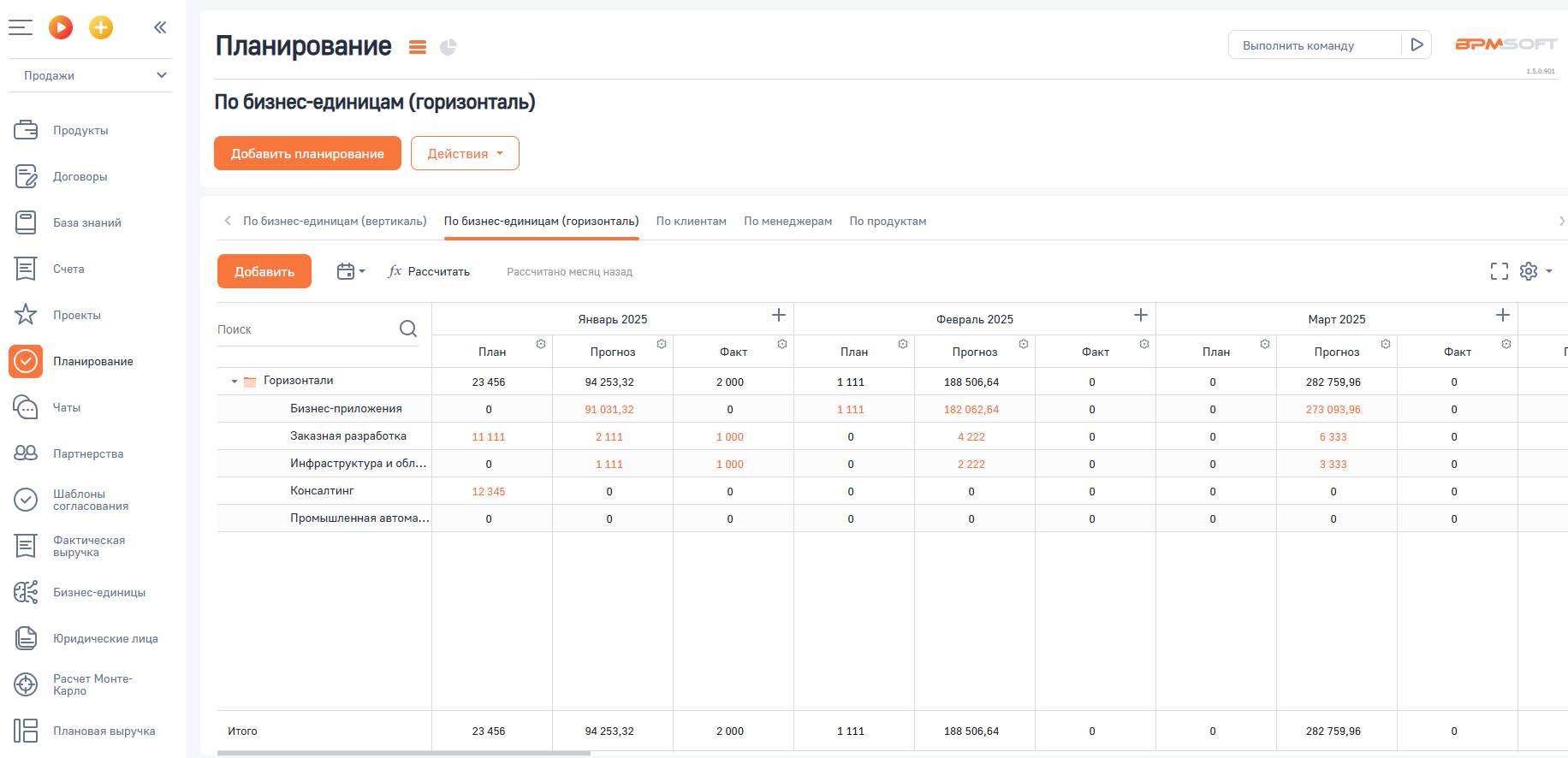Collapse the Горизонтали tree node

tap(235, 382)
